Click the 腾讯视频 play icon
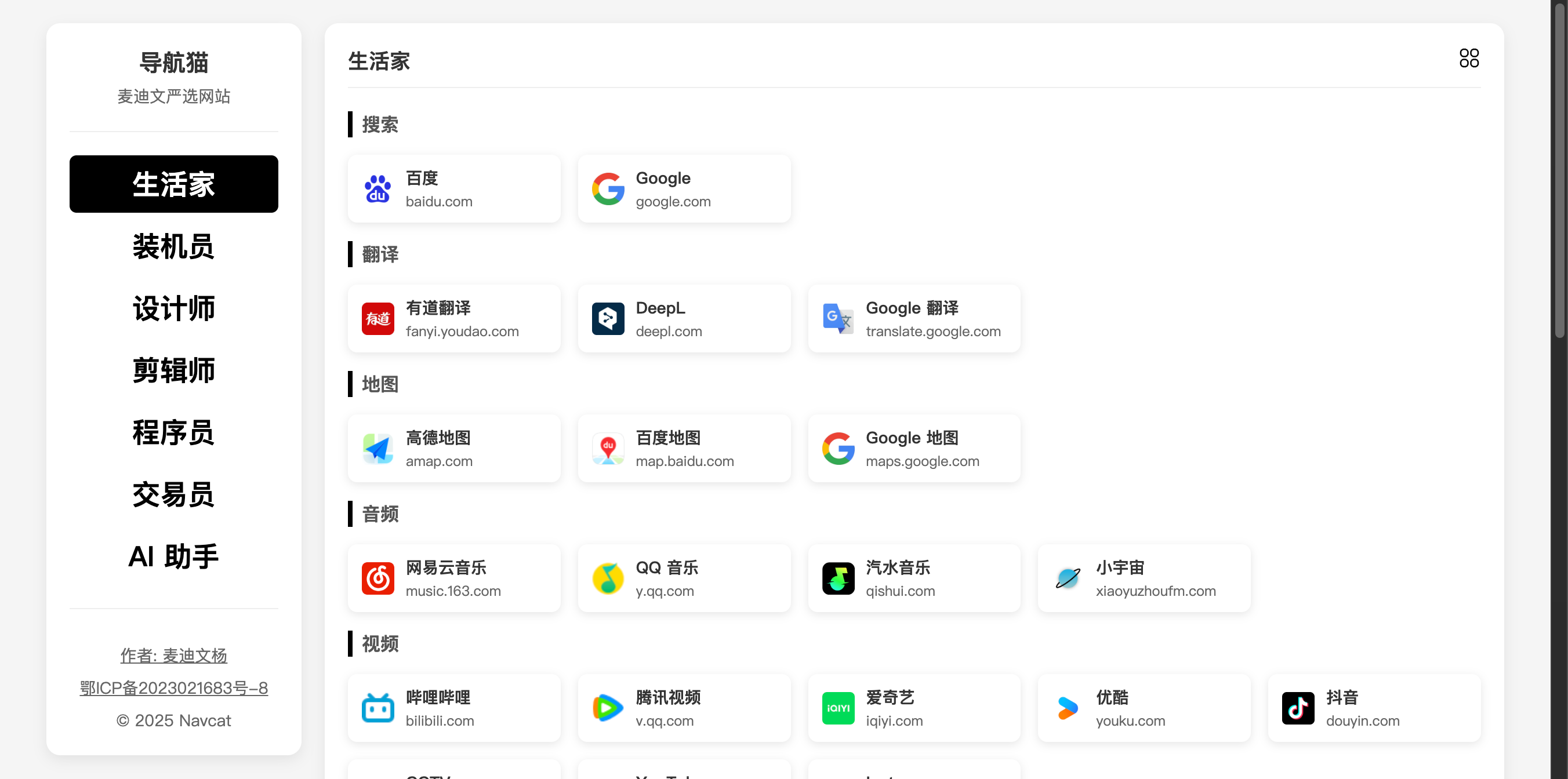The image size is (1568, 779). [608, 708]
